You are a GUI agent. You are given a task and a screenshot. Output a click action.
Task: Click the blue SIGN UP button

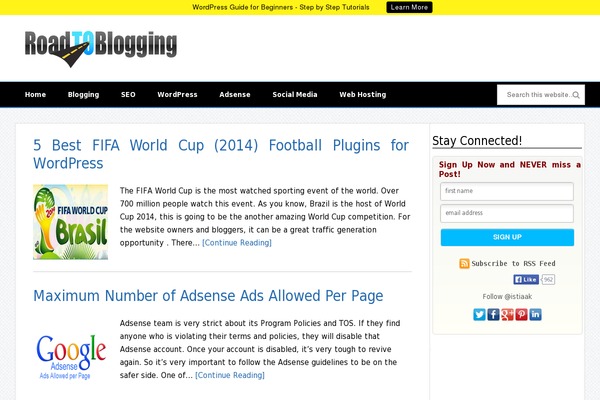[507, 237]
